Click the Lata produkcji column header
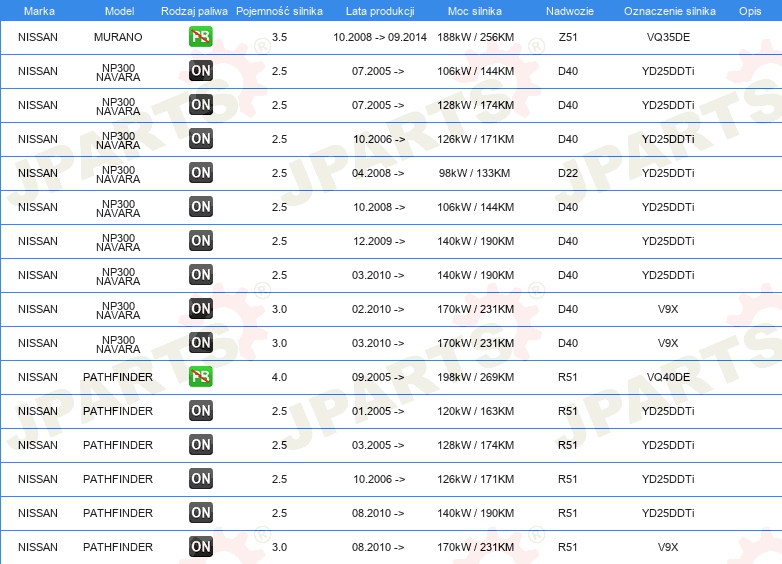This screenshot has height=564, width=782. (380, 11)
